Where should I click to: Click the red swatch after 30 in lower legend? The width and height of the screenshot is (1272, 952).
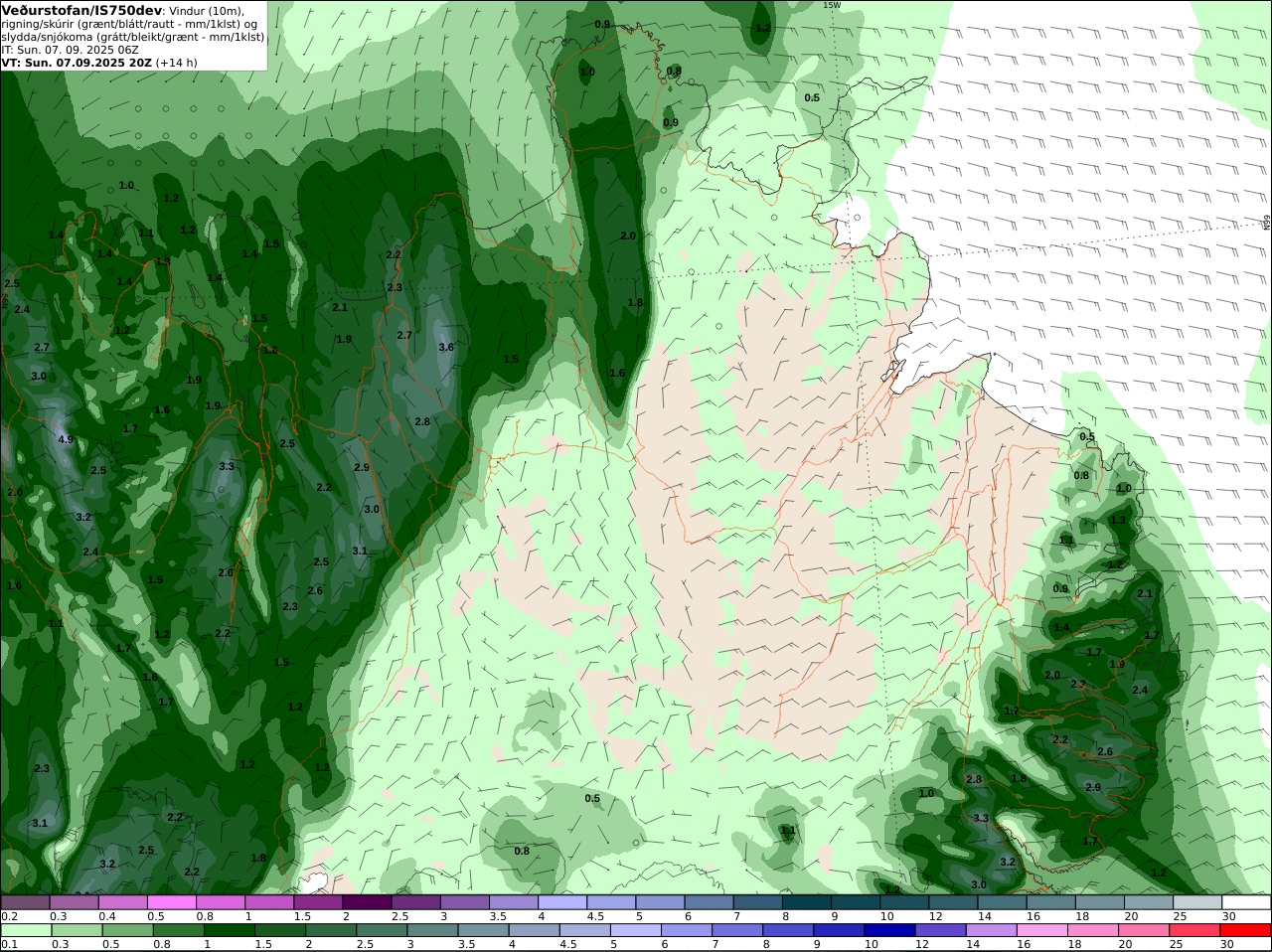pos(1246,930)
